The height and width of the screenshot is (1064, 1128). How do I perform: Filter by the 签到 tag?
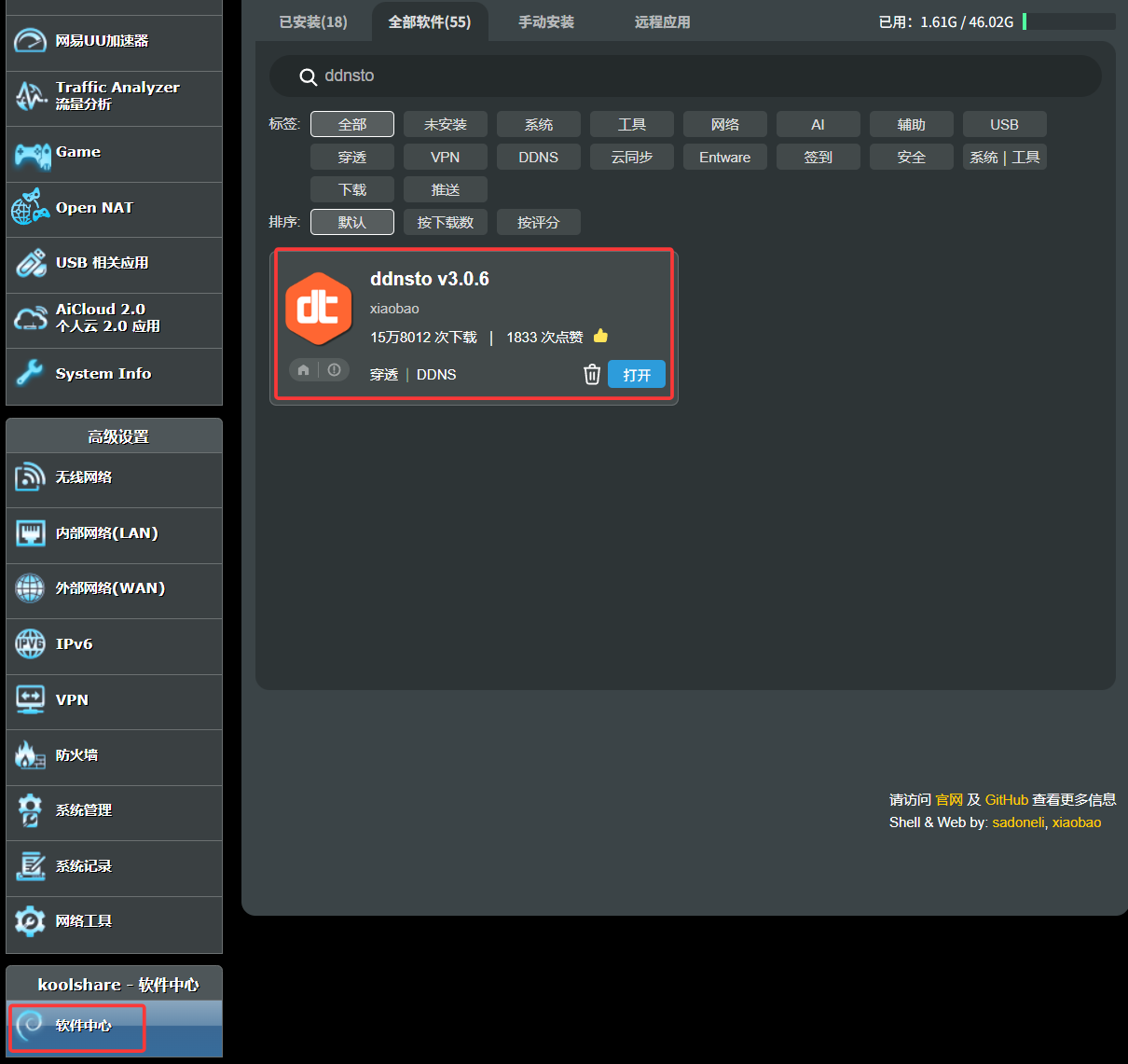click(x=818, y=157)
